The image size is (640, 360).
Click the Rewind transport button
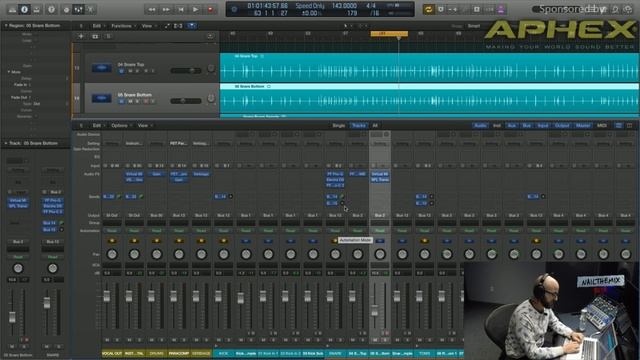(151, 9)
